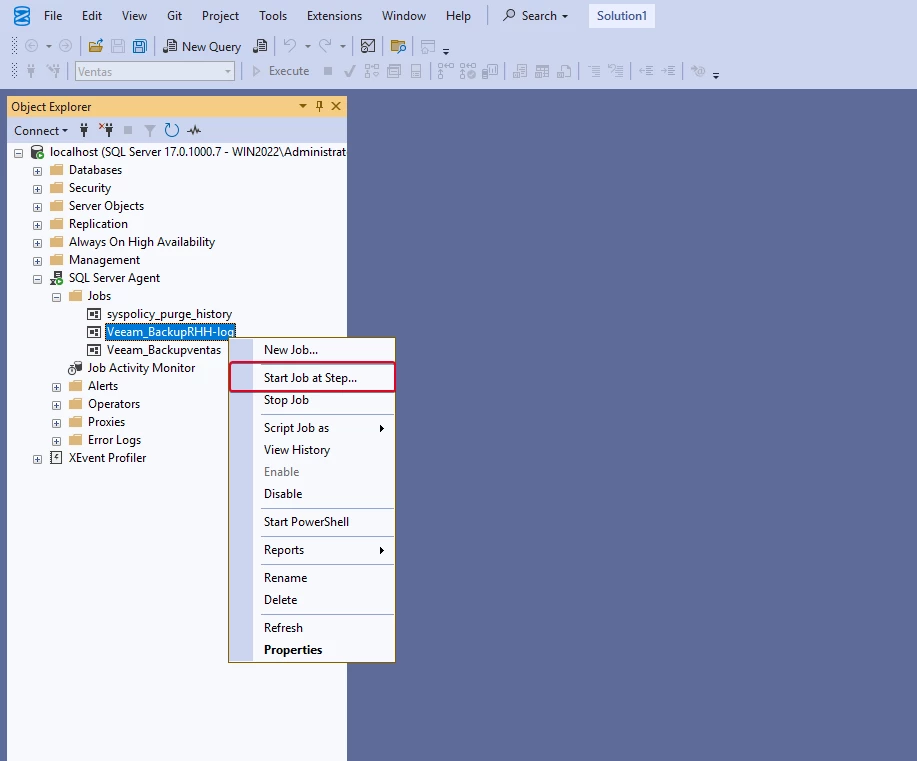Click the Parse checkmark icon

click(350, 71)
